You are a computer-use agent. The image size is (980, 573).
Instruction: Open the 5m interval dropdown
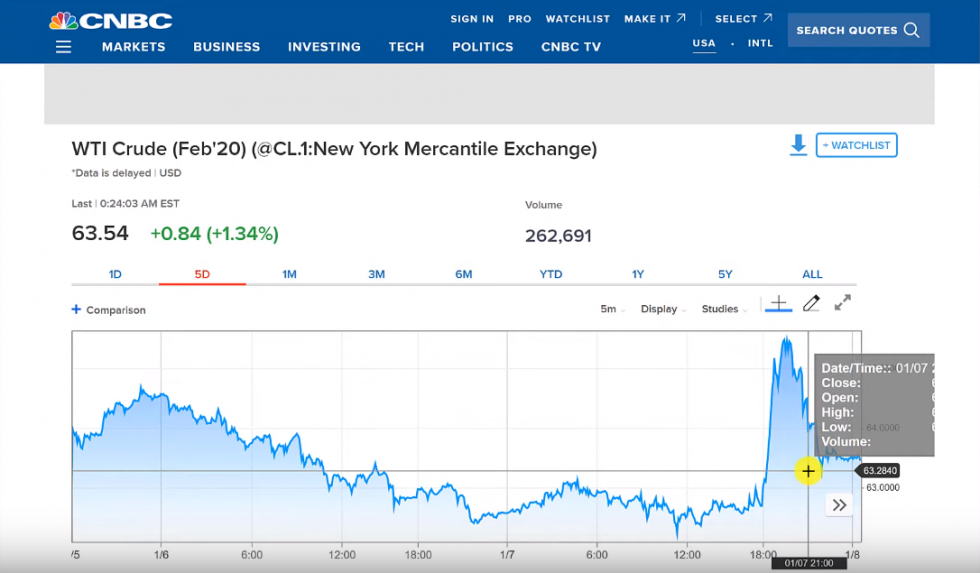point(613,309)
